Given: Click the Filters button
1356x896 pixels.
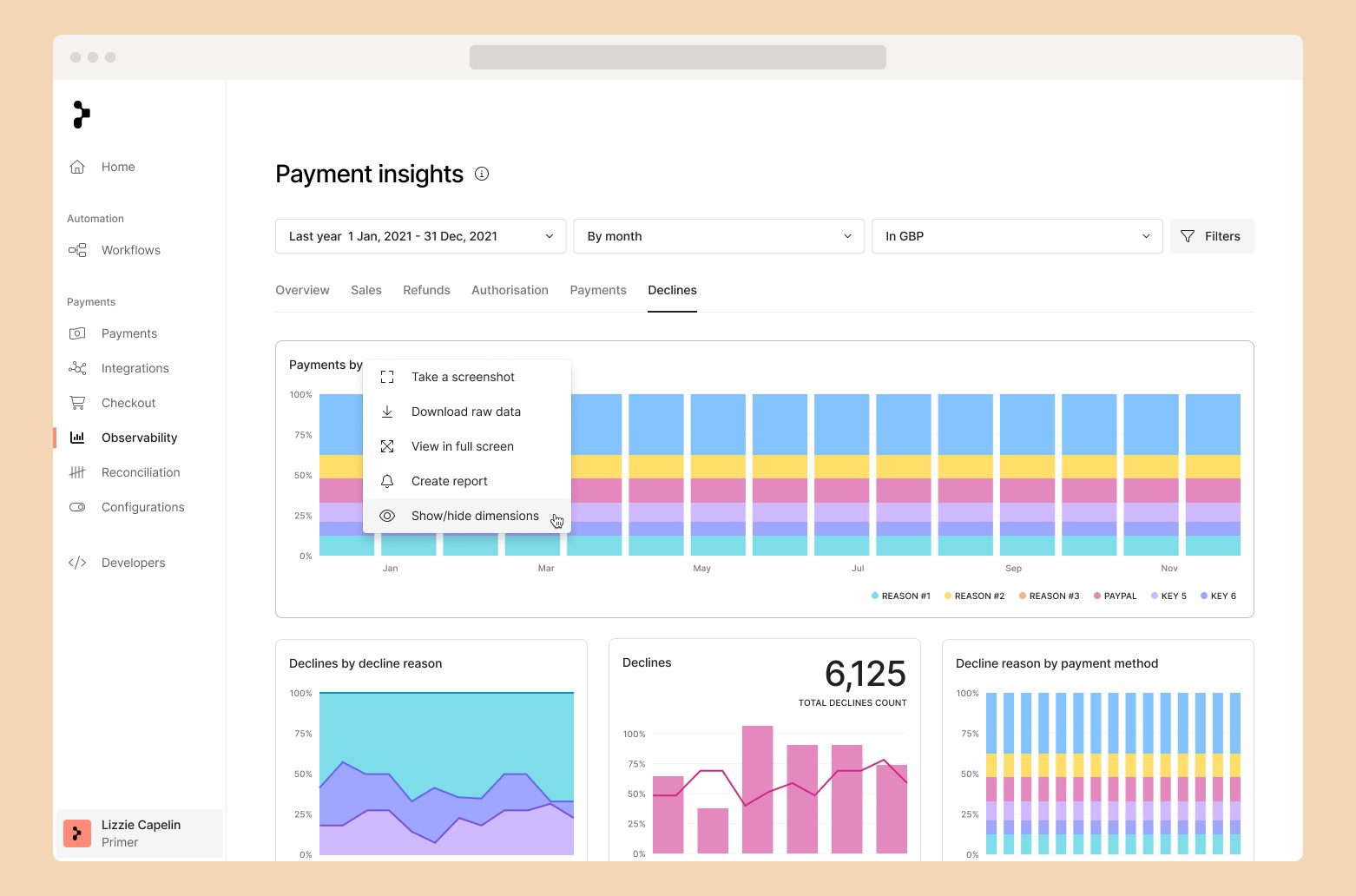Looking at the screenshot, I should (1211, 236).
